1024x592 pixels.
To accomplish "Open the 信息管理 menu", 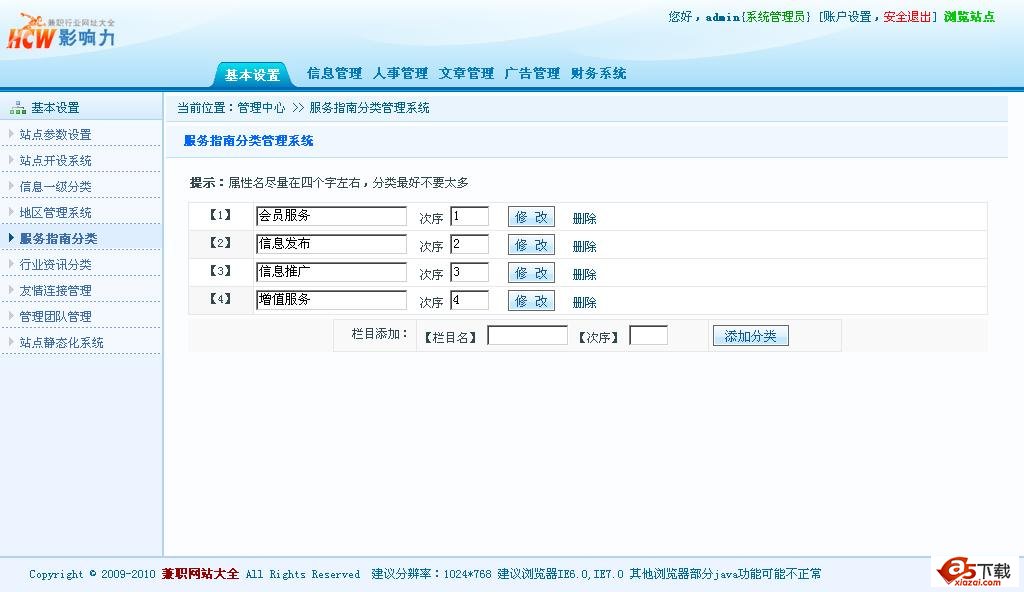I will 334,73.
